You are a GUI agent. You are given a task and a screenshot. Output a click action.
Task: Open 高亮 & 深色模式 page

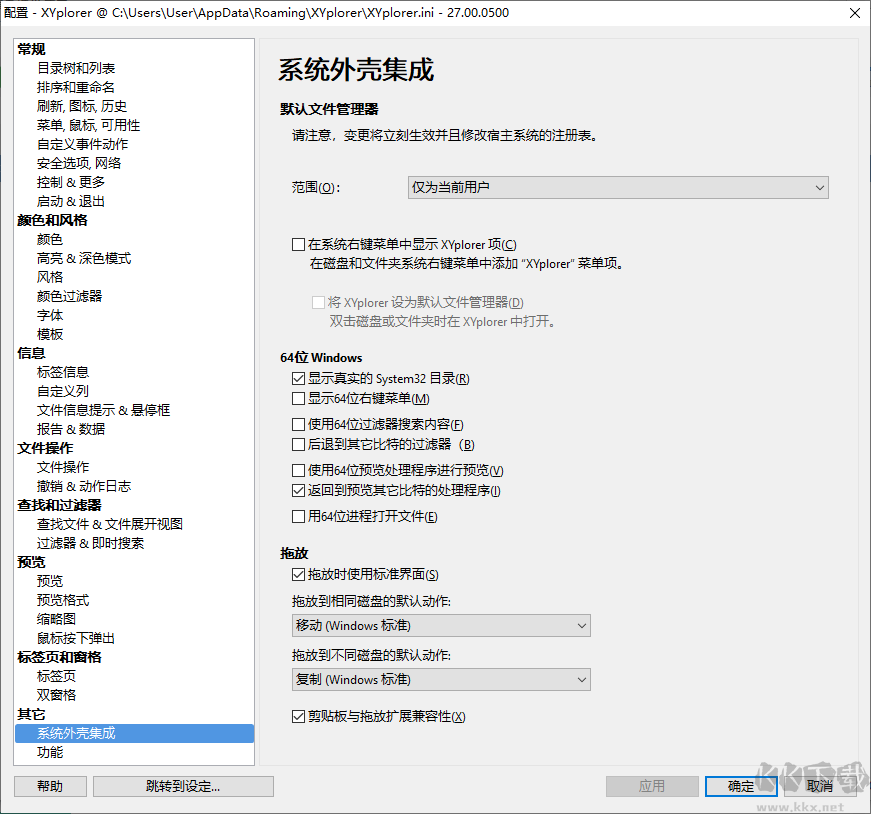click(x=84, y=258)
